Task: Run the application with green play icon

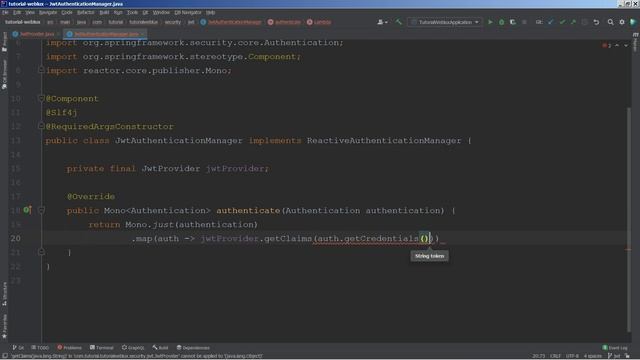Action: (x=490, y=22)
